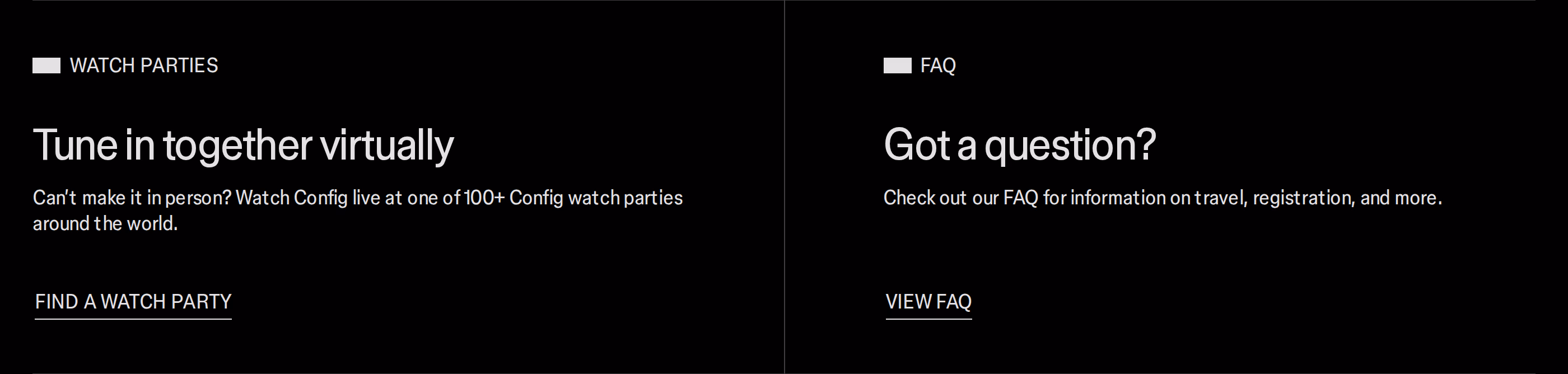Viewport: 1568px width, 374px height.
Task: Select the WATCH PARTIES section label
Action: tap(144, 66)
